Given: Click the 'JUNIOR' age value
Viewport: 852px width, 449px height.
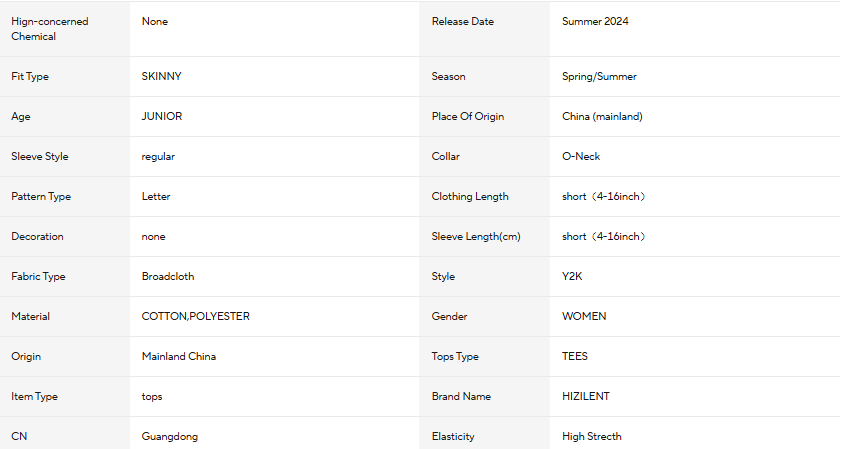Looking at the screenshot, I should tap(162, 117).
